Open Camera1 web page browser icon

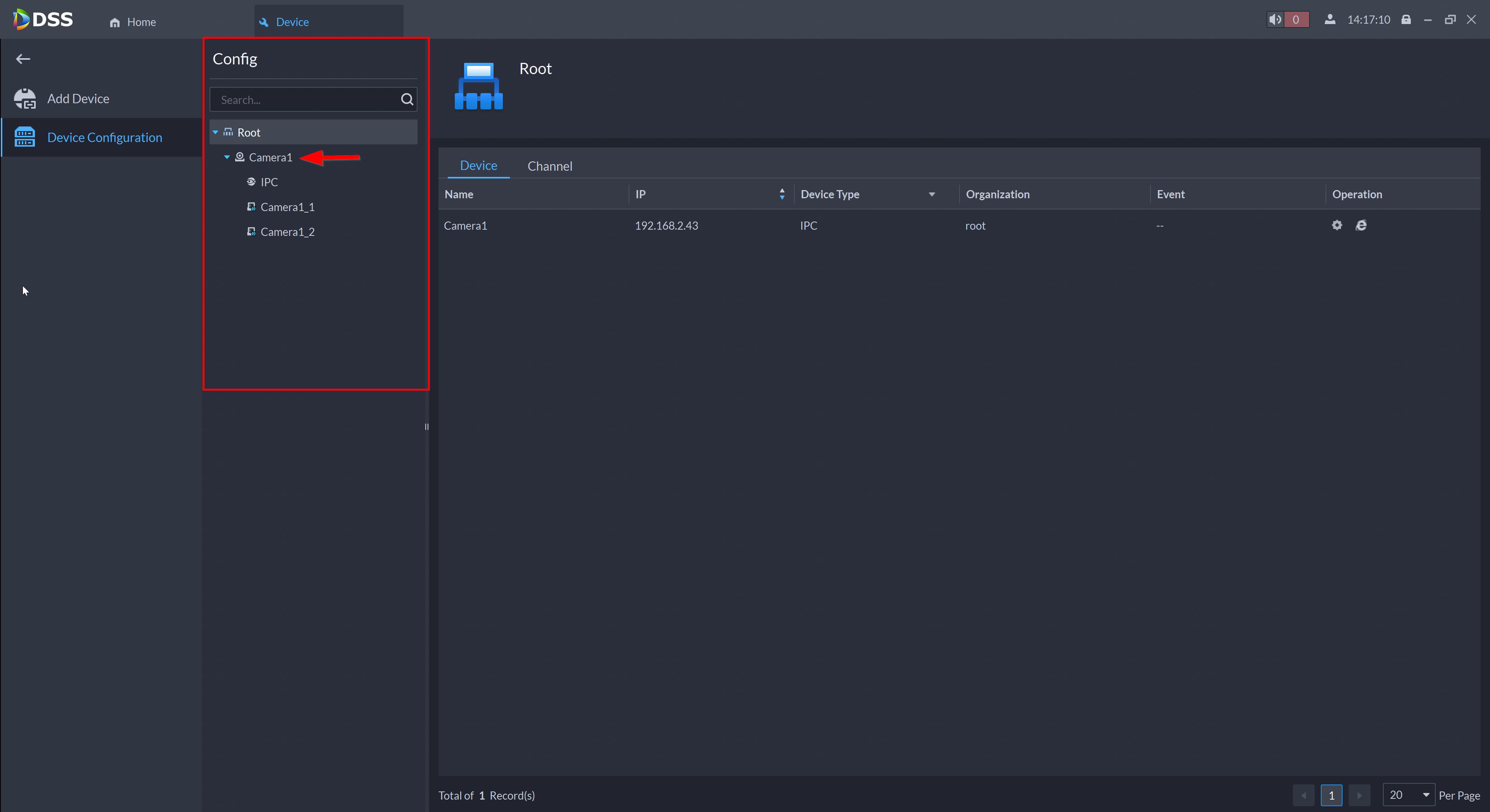pos(1361,225)
